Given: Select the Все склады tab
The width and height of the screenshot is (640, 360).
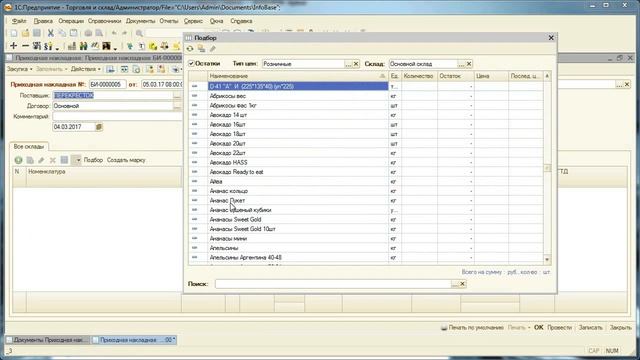Looking at the screenshot, I should click(x=29, y=146).
